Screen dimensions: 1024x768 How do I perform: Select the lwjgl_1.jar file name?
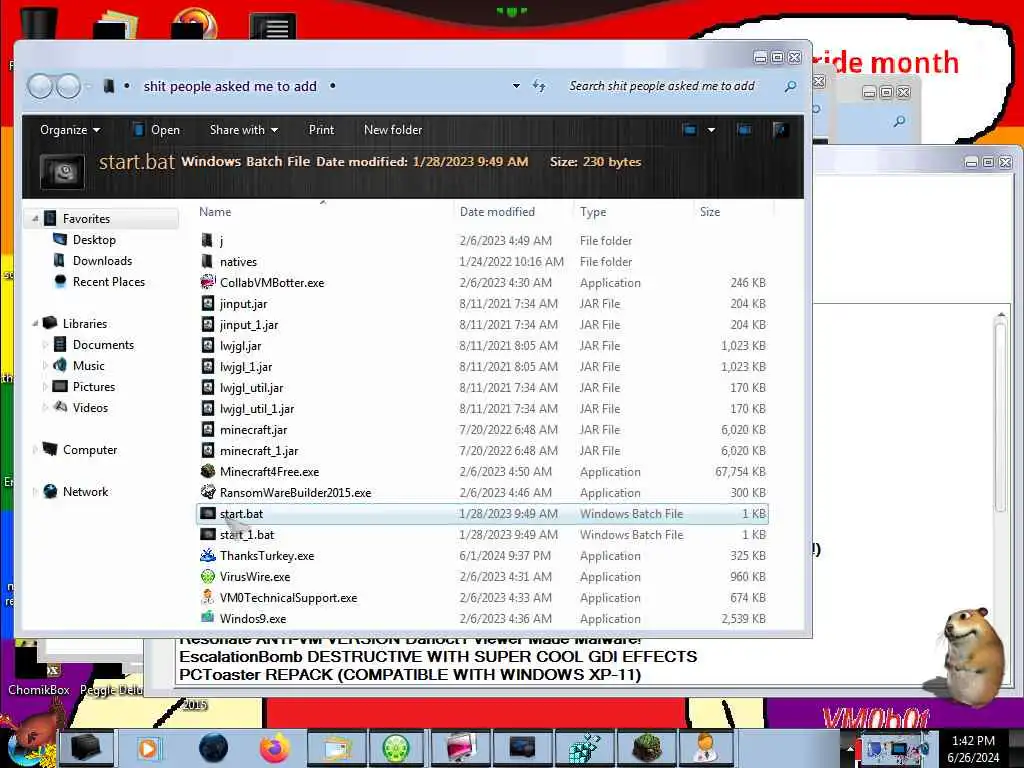click(246, 366)
